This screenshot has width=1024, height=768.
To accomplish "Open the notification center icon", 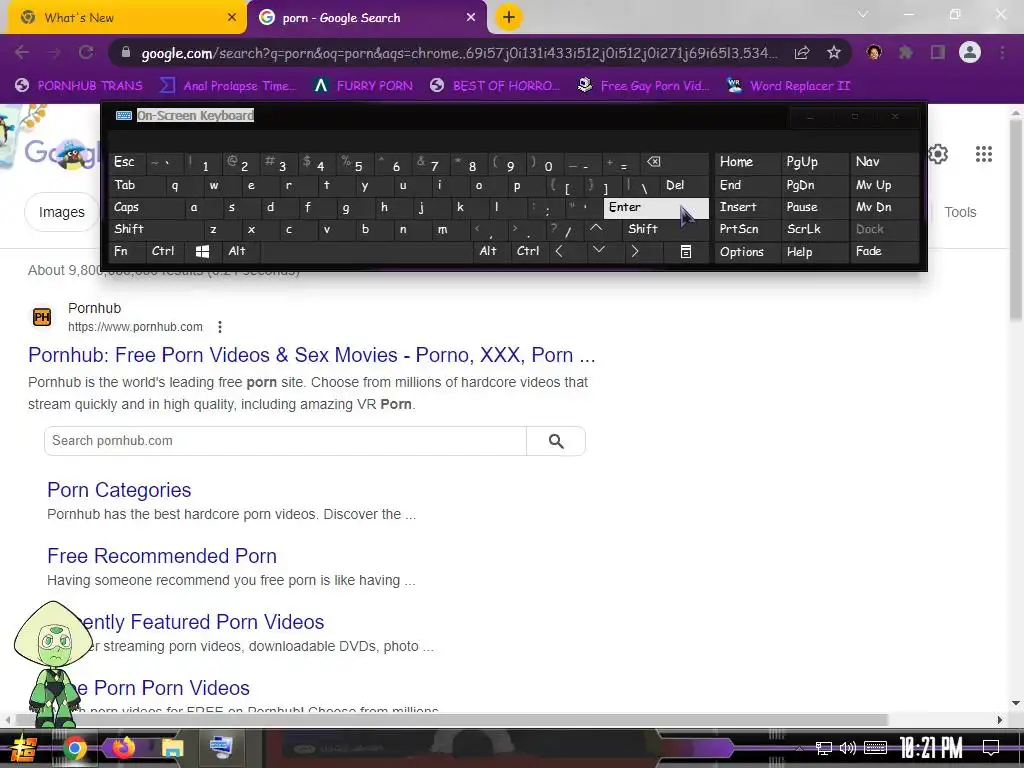I will pos(991,748).
